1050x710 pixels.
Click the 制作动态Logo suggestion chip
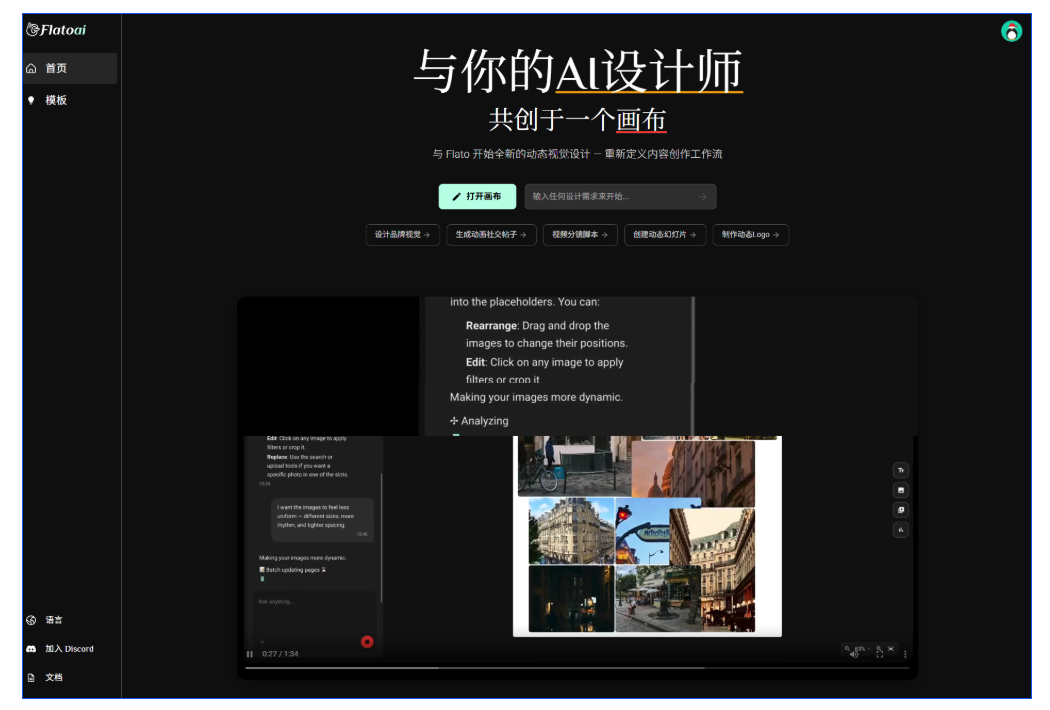pos(750,235)
